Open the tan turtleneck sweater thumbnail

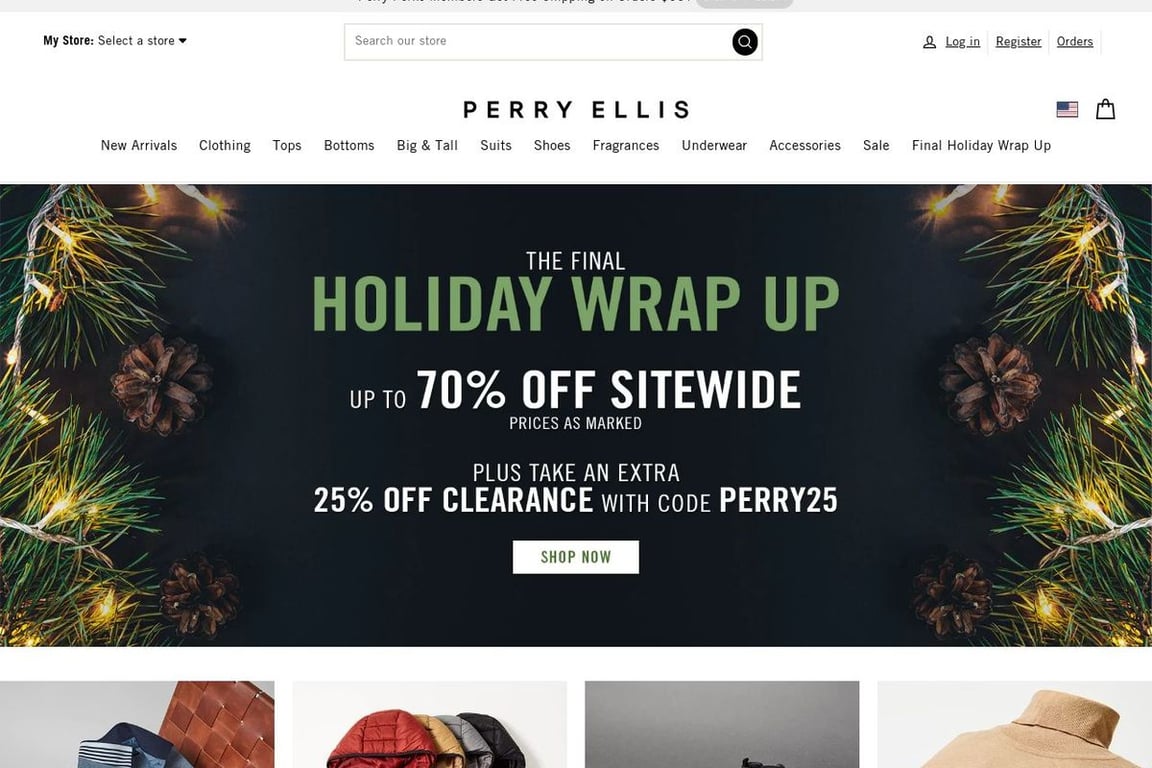[1015, 725]
